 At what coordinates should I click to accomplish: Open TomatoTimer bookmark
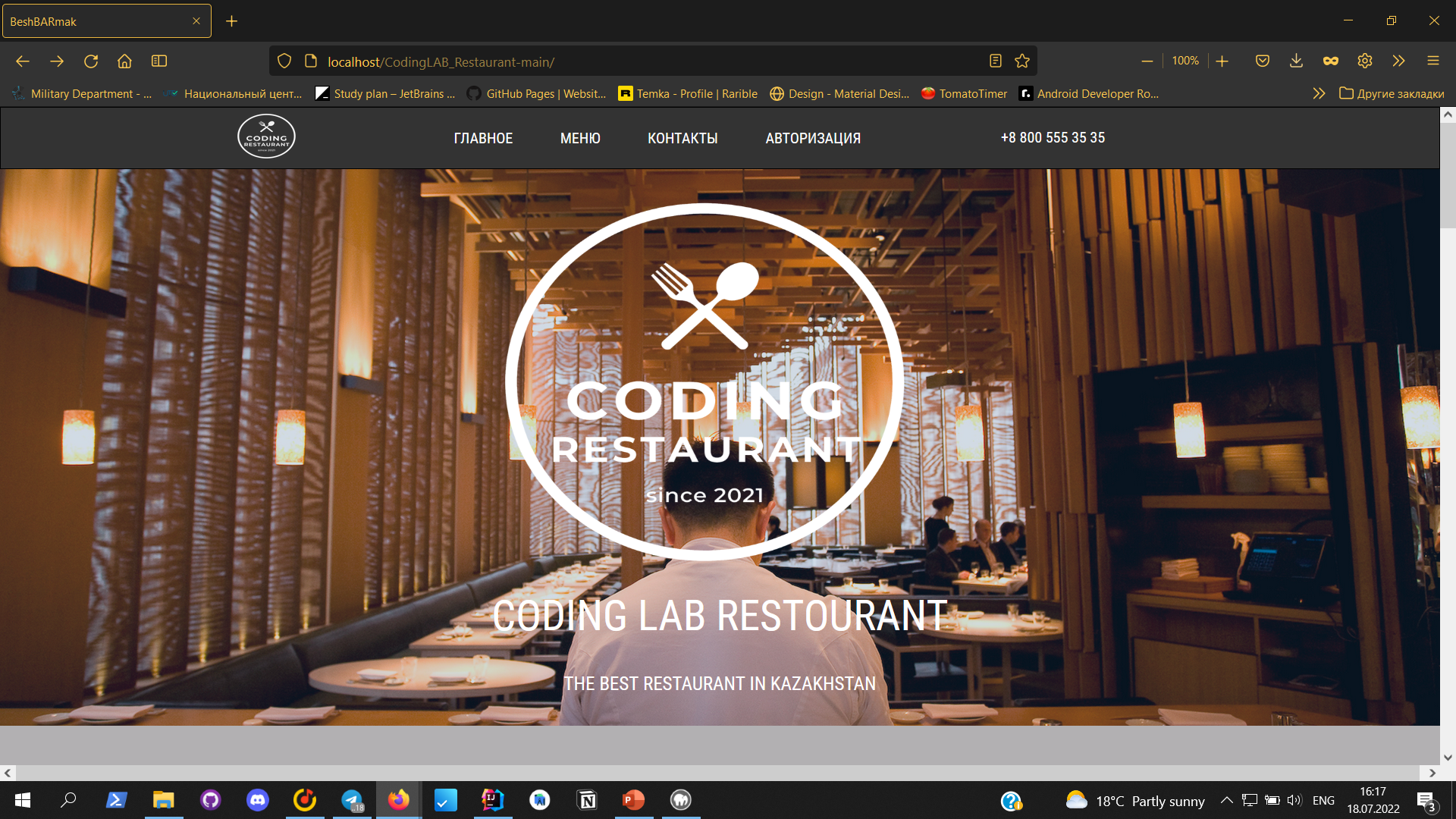click(964, 94)
